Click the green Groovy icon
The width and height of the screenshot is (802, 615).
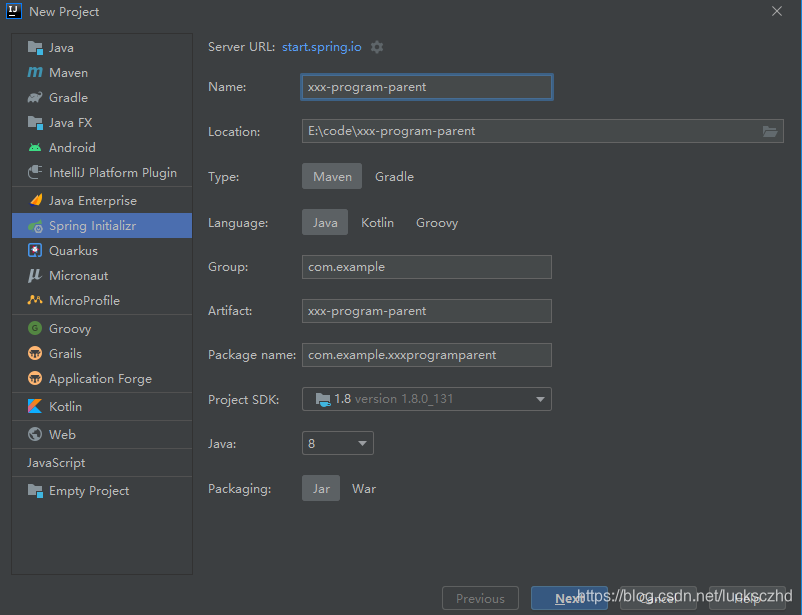click(35, 328)
